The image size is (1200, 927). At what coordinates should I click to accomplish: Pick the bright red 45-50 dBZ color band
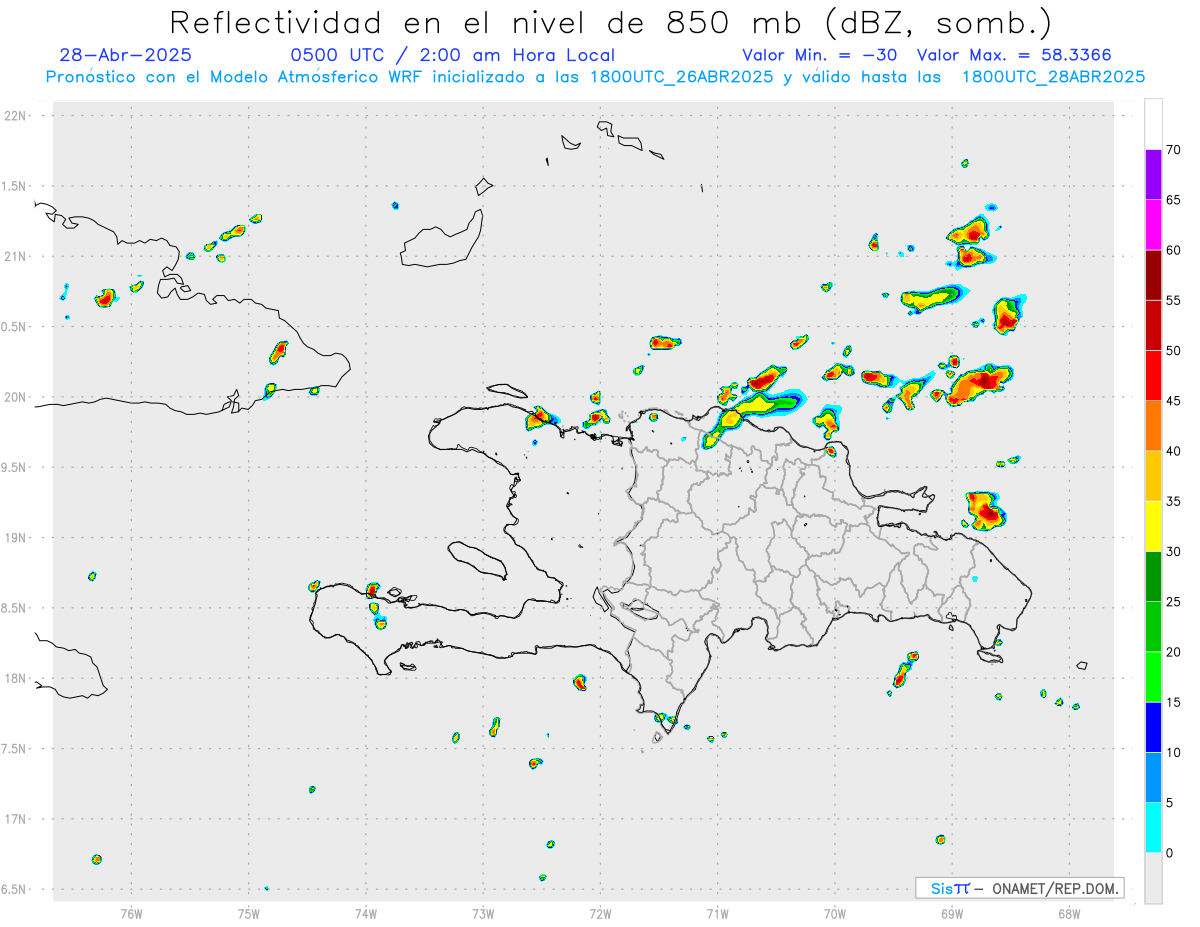[1153, 375]
